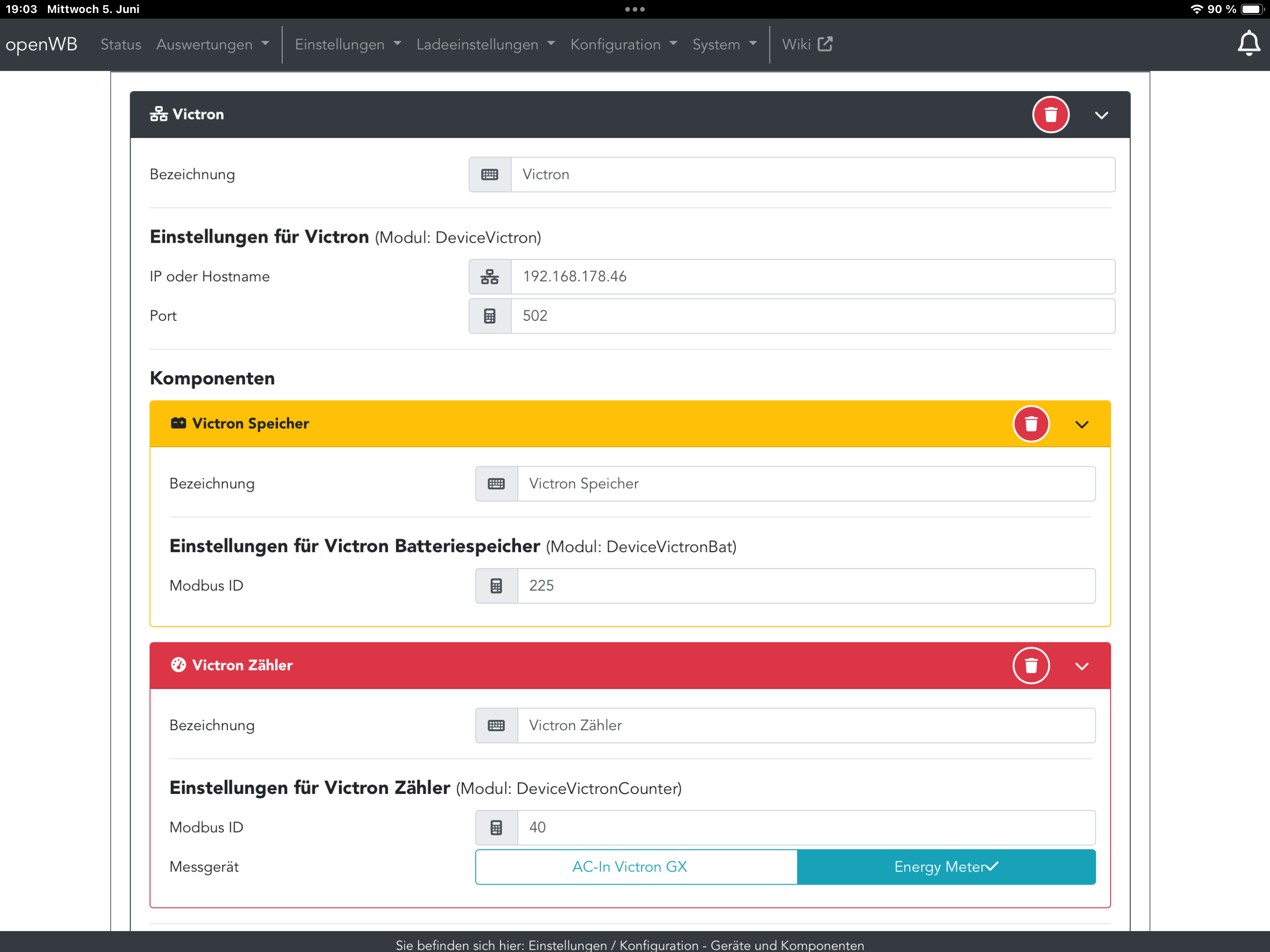1270x952 pixels.
Task: Click keyboard icon beside Victron Speicher name
Action: pyautogui.click(x=496, y=483)
